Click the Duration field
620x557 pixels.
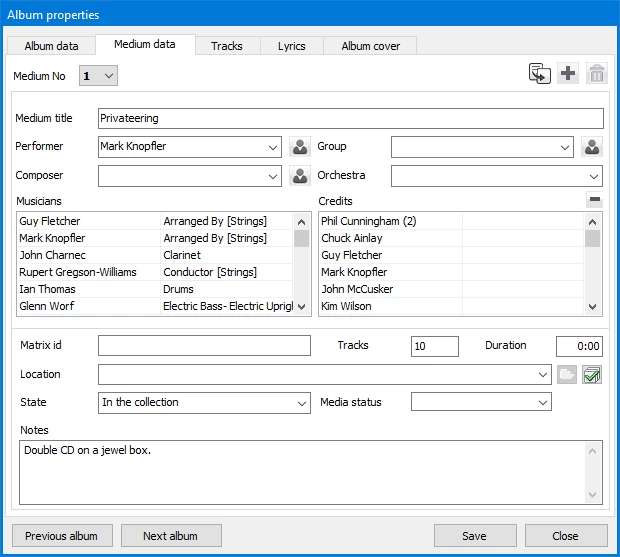click(579, 346)
